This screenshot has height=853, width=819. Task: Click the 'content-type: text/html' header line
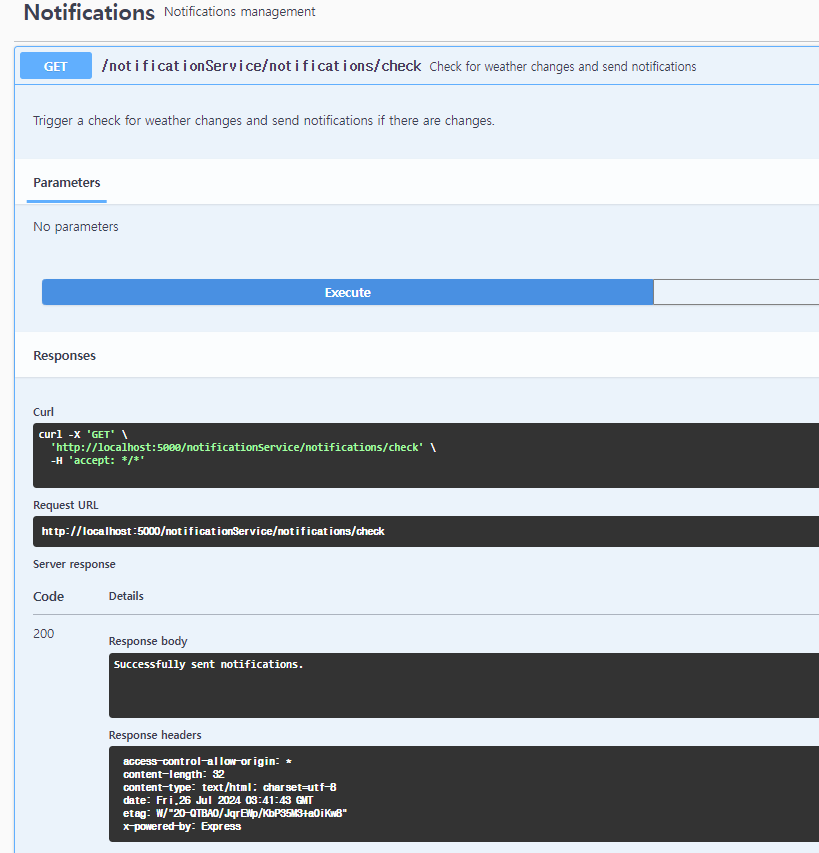click(x=229, y=787)
